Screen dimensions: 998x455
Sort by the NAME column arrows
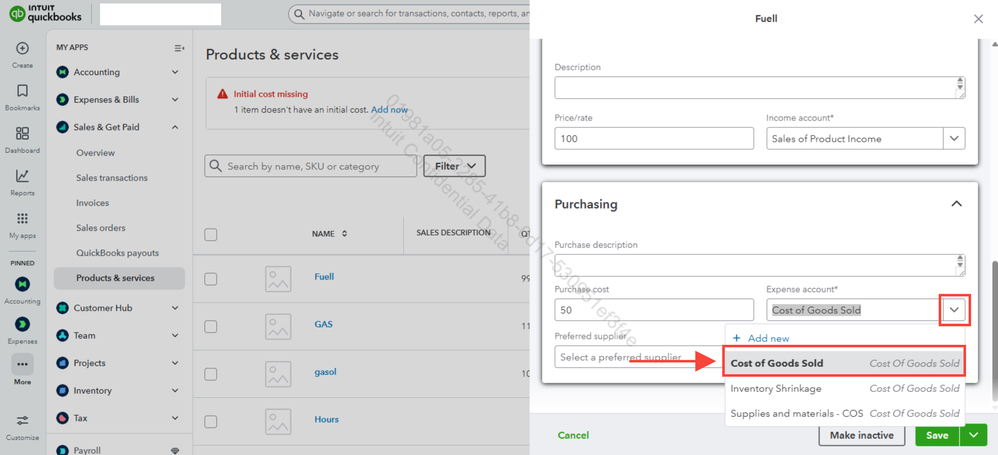344,234
